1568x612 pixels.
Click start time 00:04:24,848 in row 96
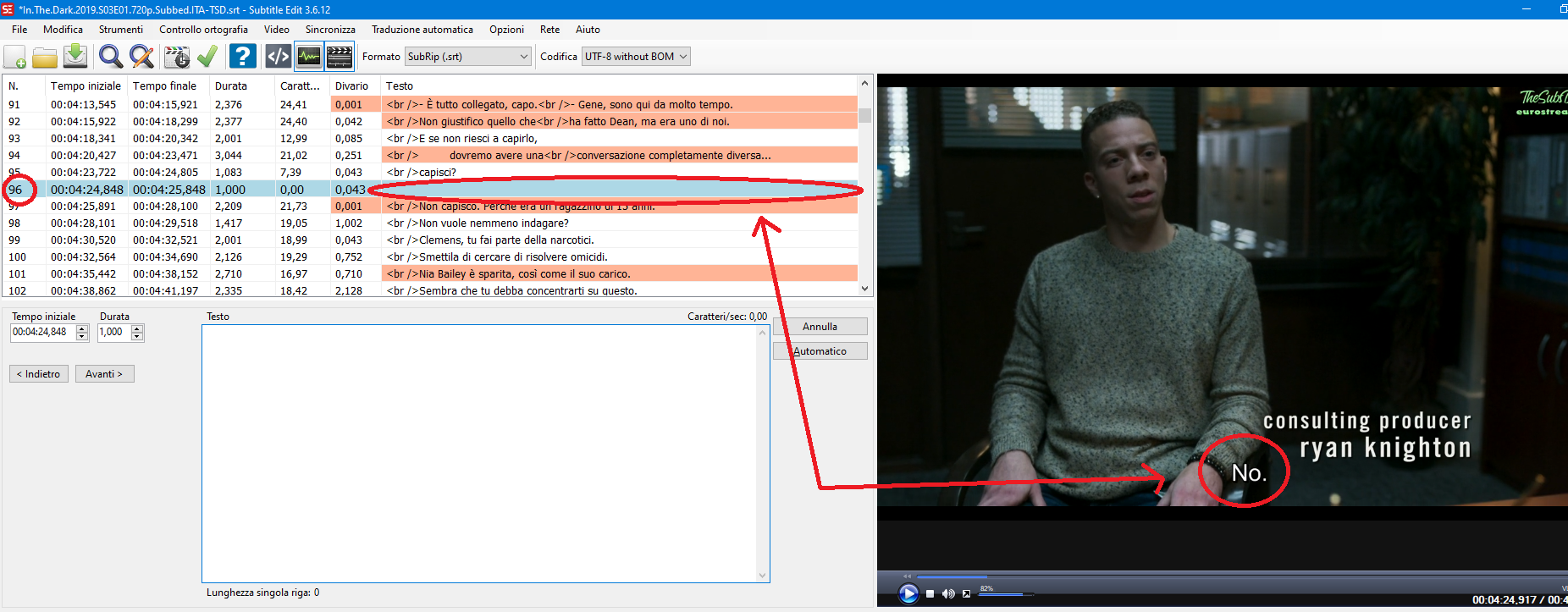click(87, 190)
